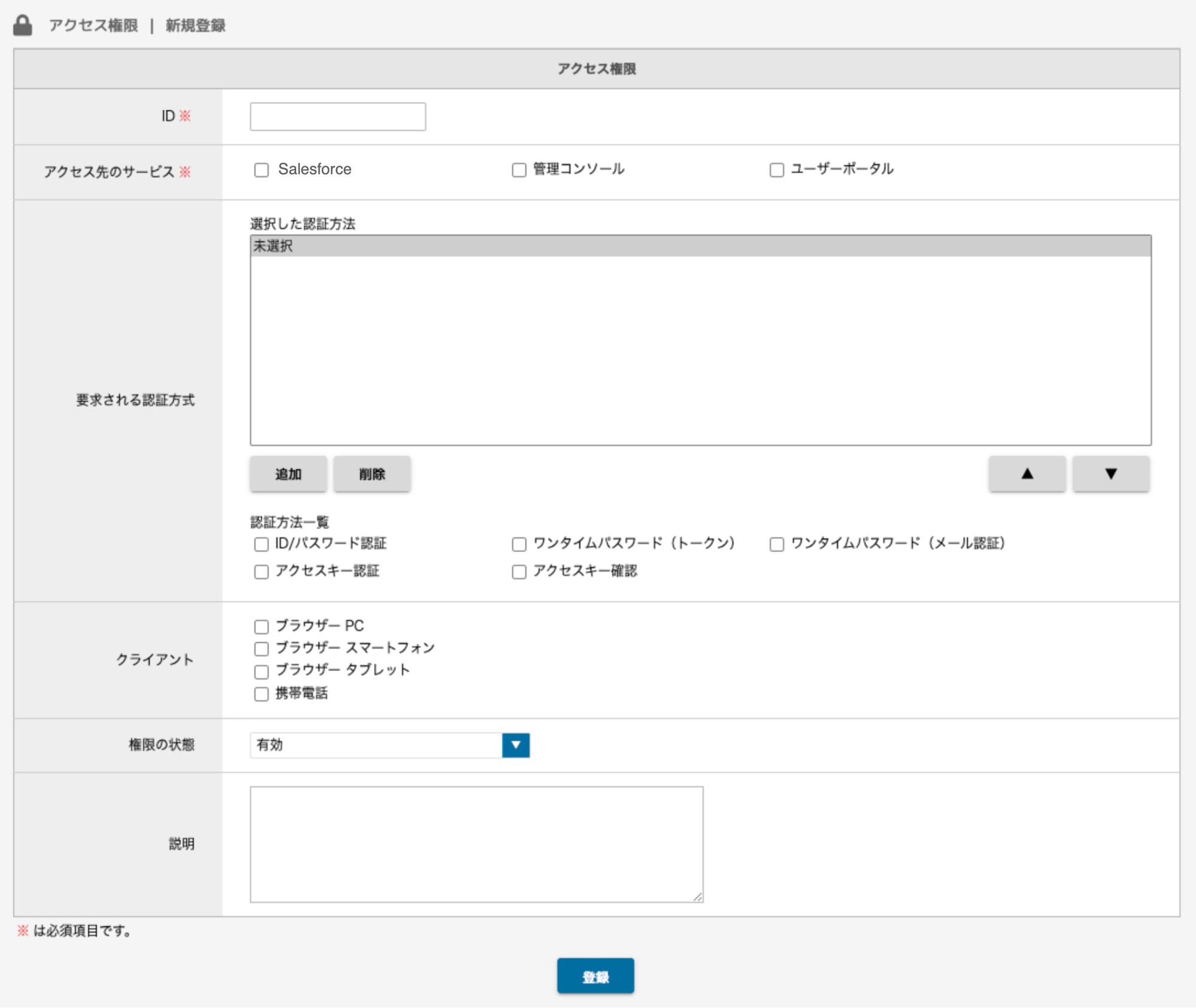Click the lock icon beside アクセス権限
This screenshot has width=1196, height=1008.
pyautogui.click(x=23, y=25)
